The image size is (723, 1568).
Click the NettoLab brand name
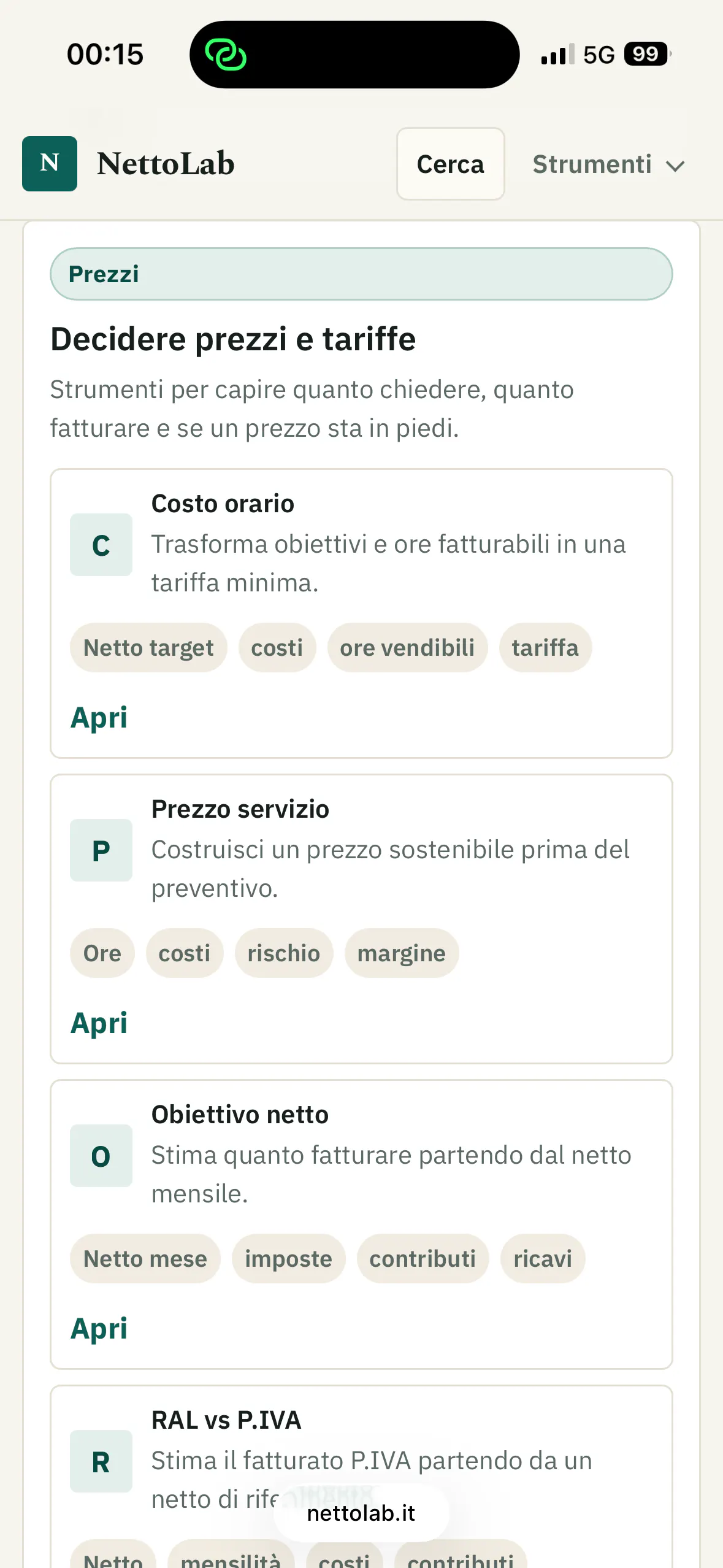tap(166, 164)
